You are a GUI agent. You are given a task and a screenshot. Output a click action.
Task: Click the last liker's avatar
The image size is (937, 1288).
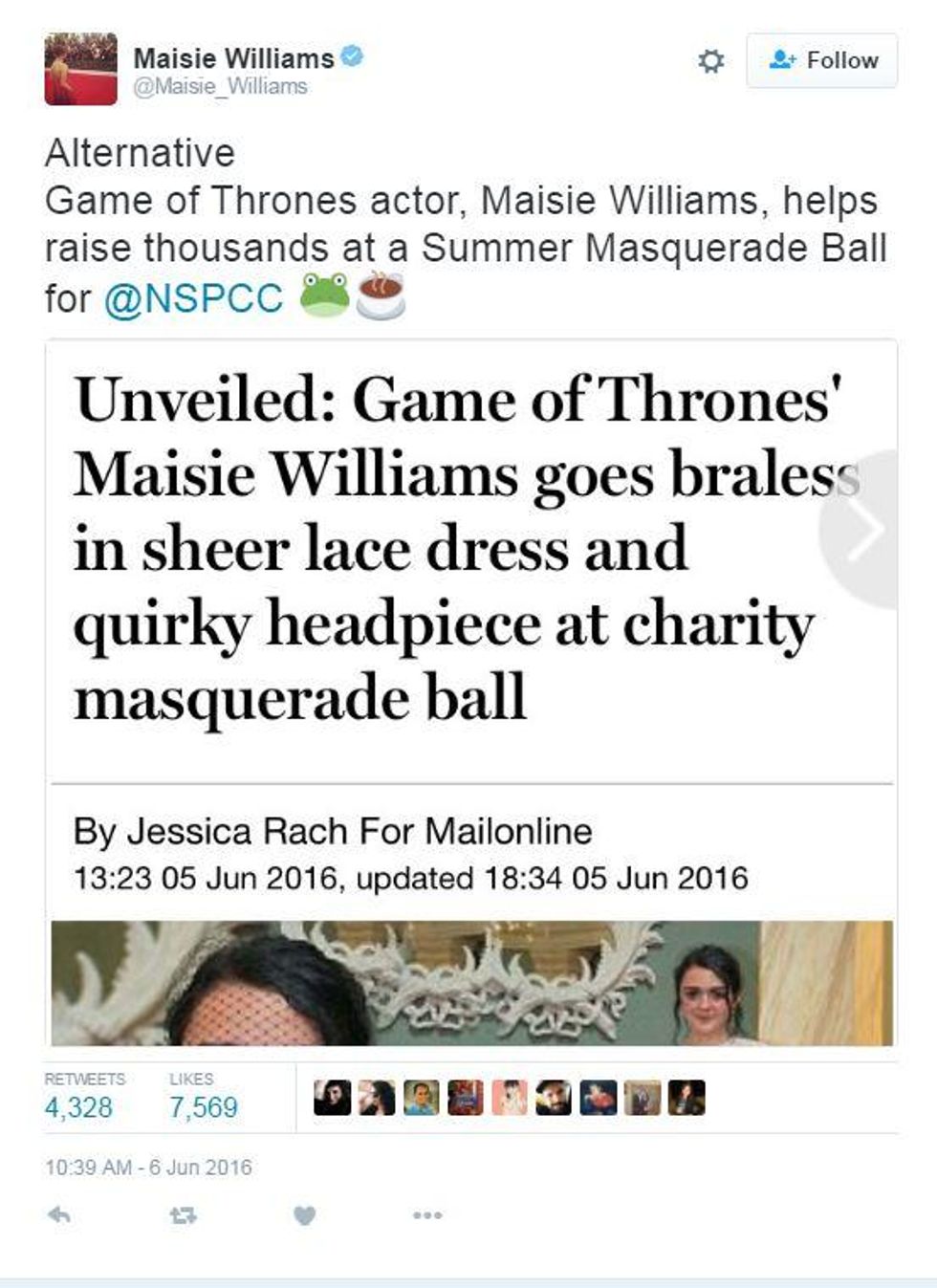686,1098
